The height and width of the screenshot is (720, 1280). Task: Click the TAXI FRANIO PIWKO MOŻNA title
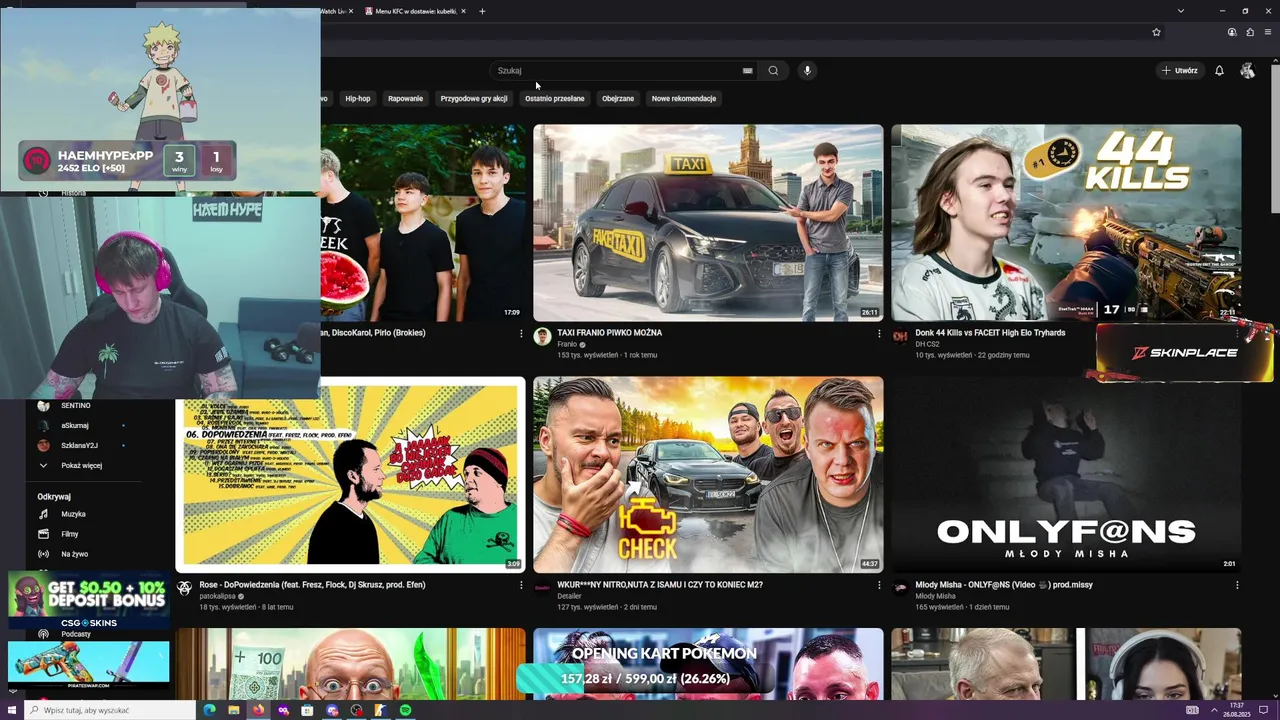coord(609,333)
